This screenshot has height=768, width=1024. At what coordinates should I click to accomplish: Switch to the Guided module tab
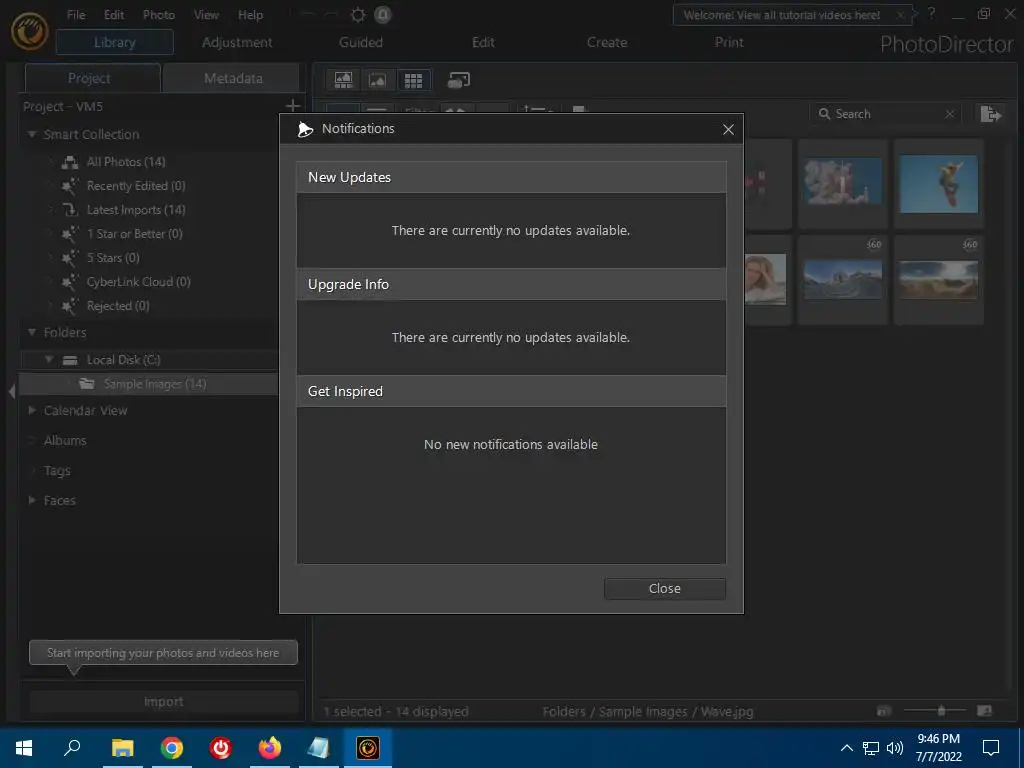point(360,42)
